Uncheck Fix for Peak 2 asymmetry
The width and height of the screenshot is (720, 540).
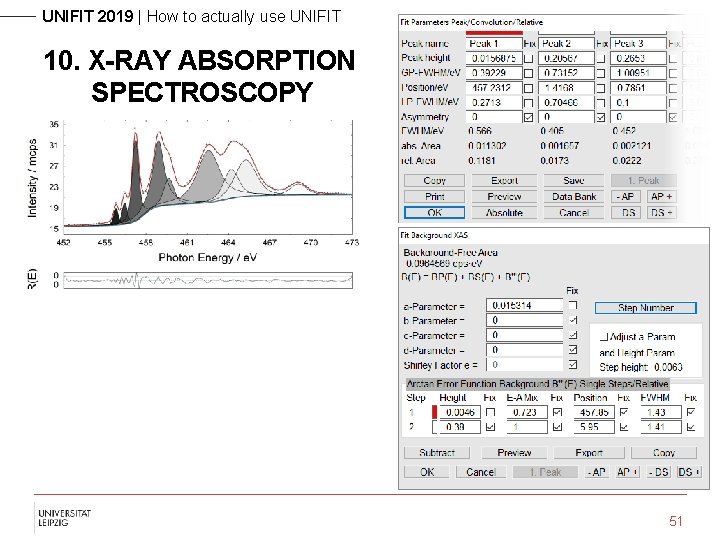[601, 118]
